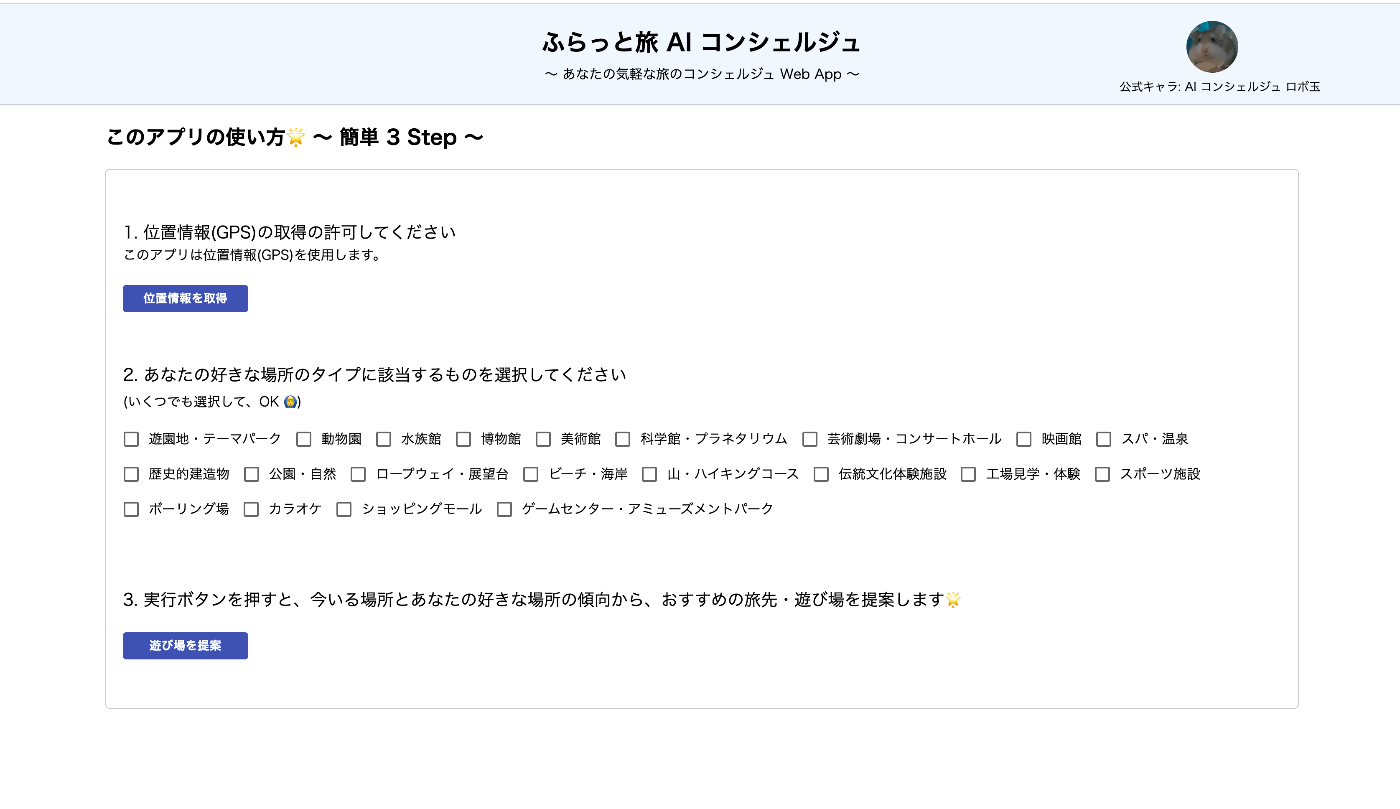1400x809 pixels.
Task: Check the スパ・温泉 option
Action: pos(1104,439)
